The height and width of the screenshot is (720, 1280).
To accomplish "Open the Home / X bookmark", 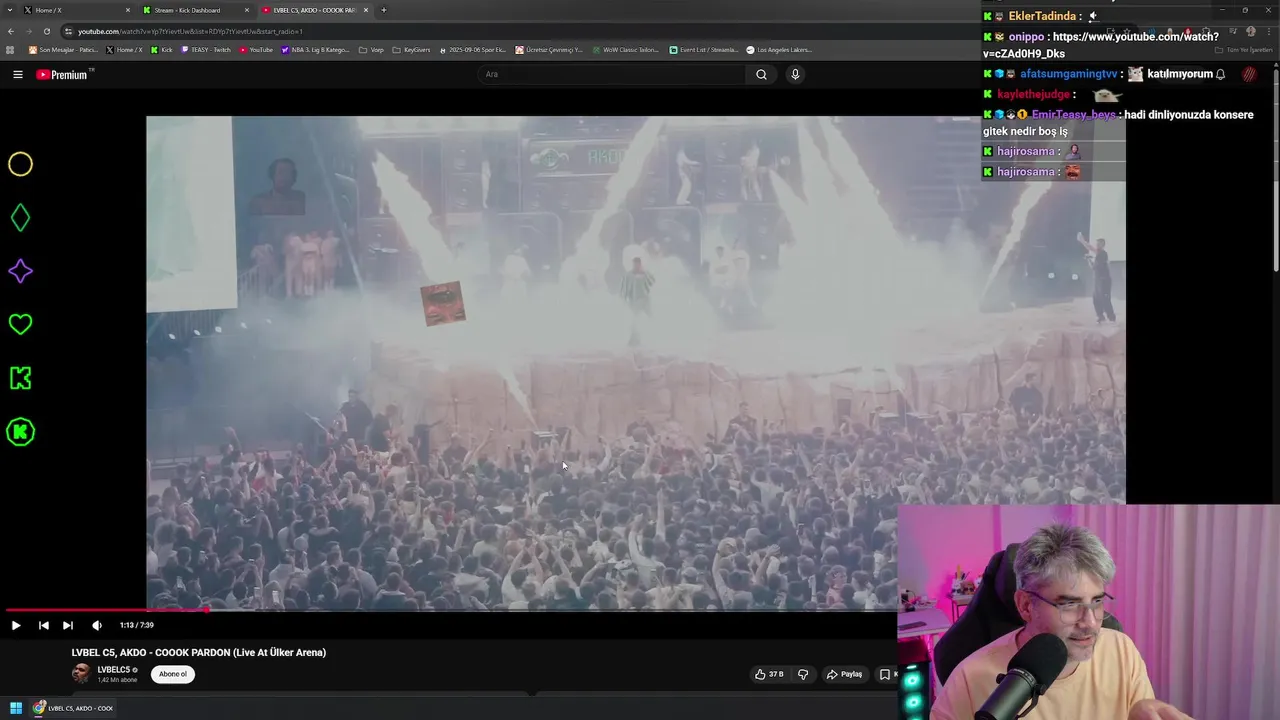I will [x=124, y=49].
